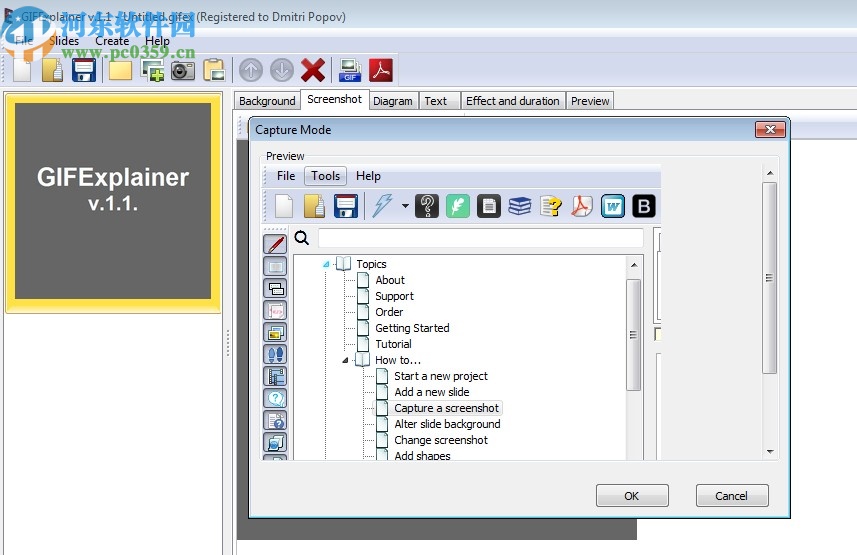Image resolution: width=857 pixels, height=555 pixels.
Task: Switch to the Background tab
Action: [267, 101]
